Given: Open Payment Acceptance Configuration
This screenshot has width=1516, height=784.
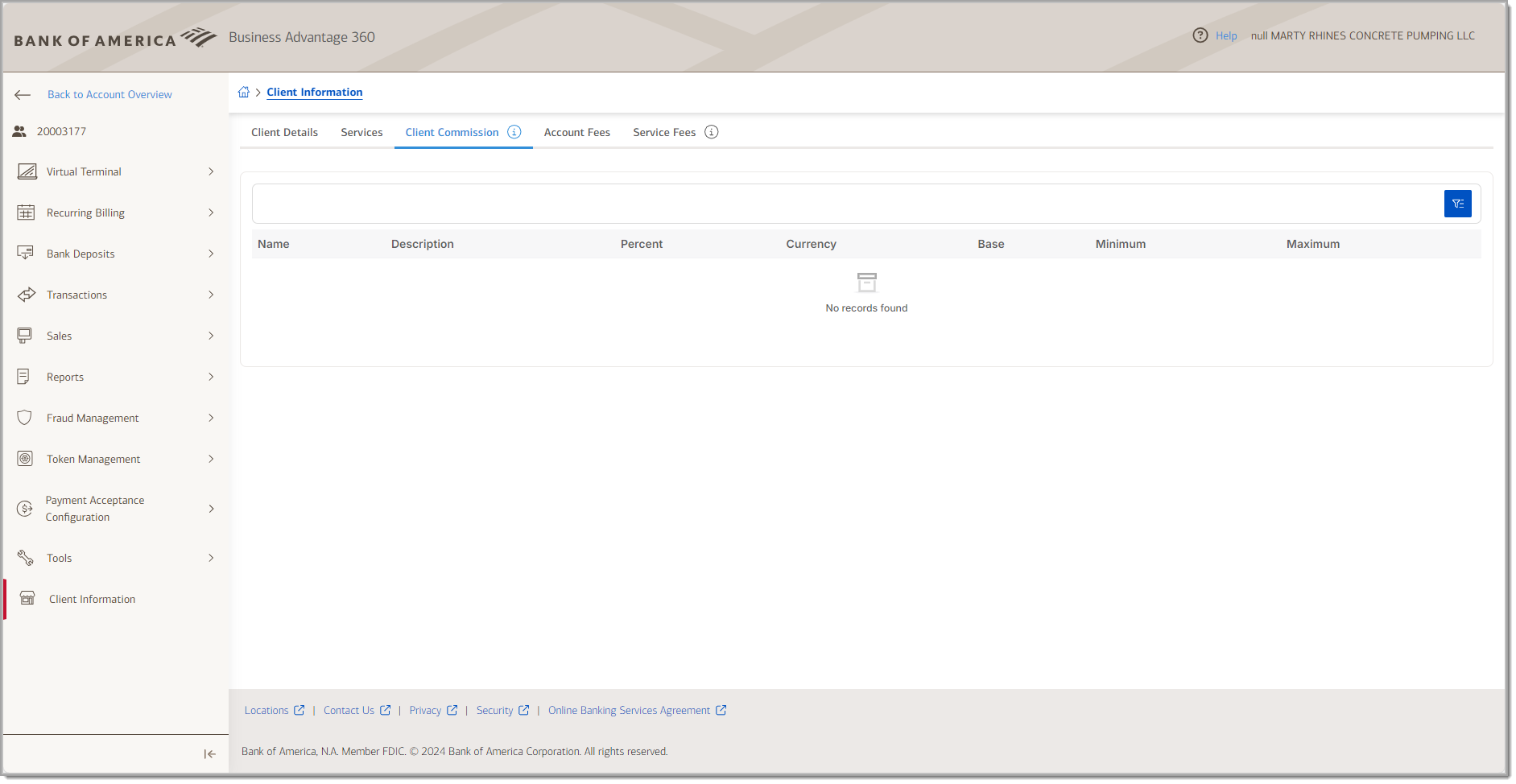Looking at the screenshot, I should [x=95, y=508].
